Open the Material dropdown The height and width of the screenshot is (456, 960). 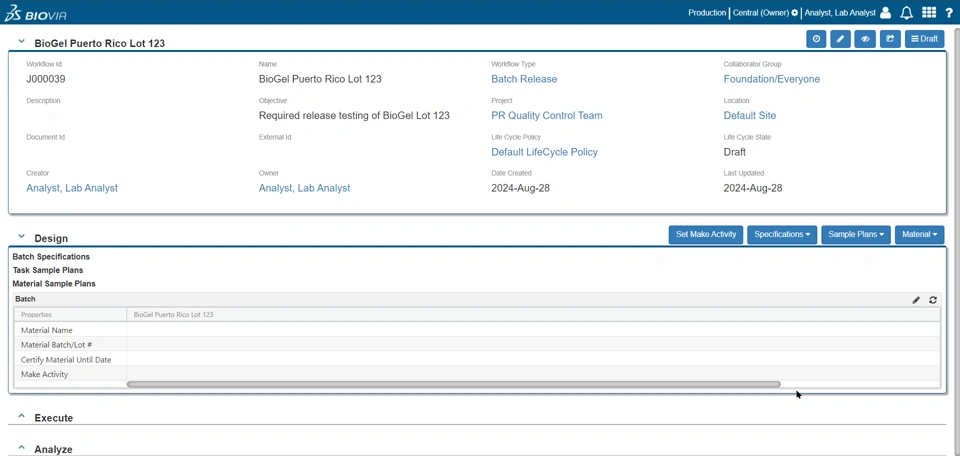(919, 234)
